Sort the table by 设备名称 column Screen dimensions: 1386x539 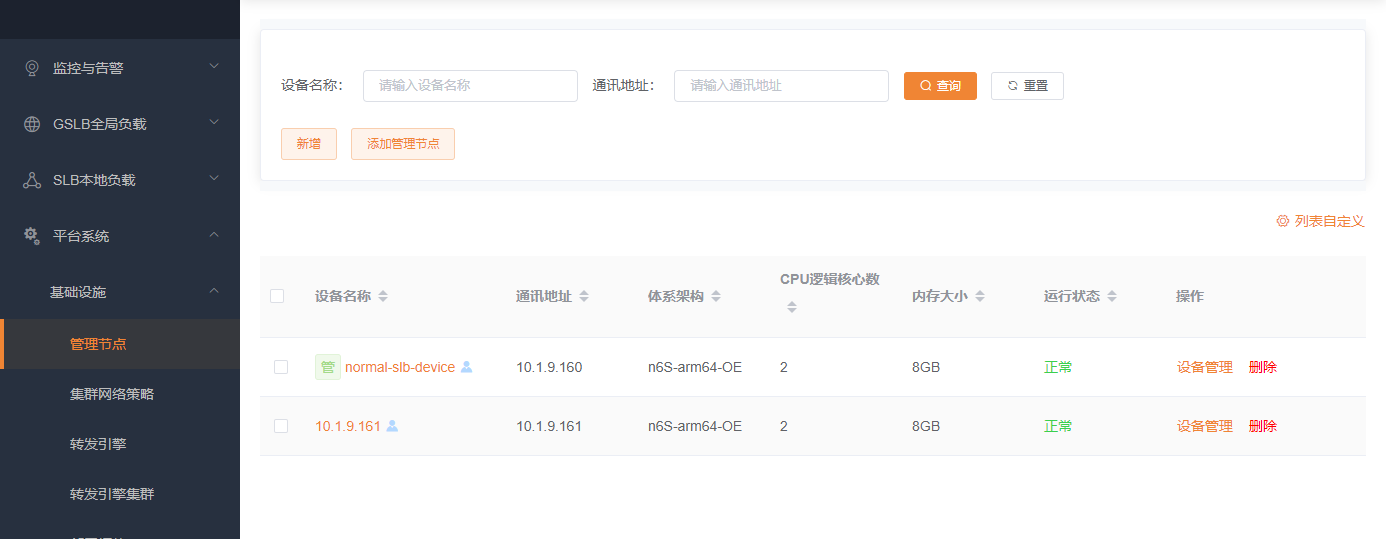pos(383,297)
